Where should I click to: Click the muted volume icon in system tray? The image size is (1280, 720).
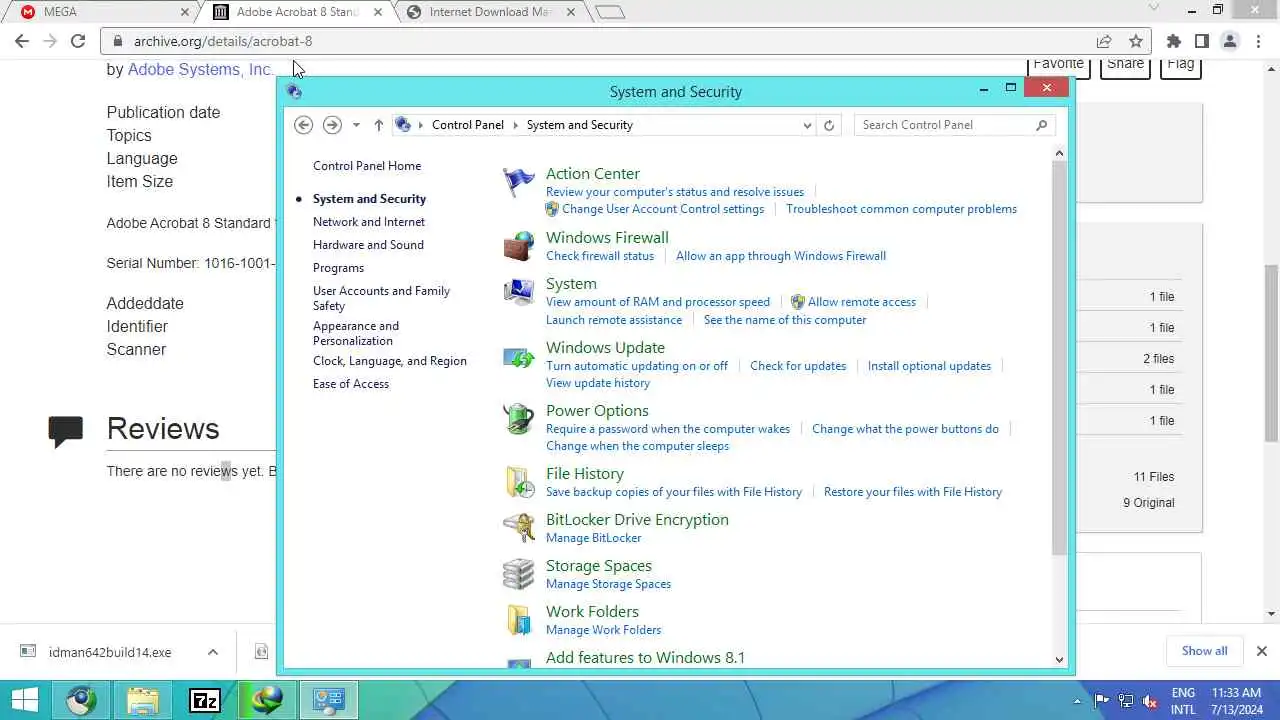tap(1150, 701)
